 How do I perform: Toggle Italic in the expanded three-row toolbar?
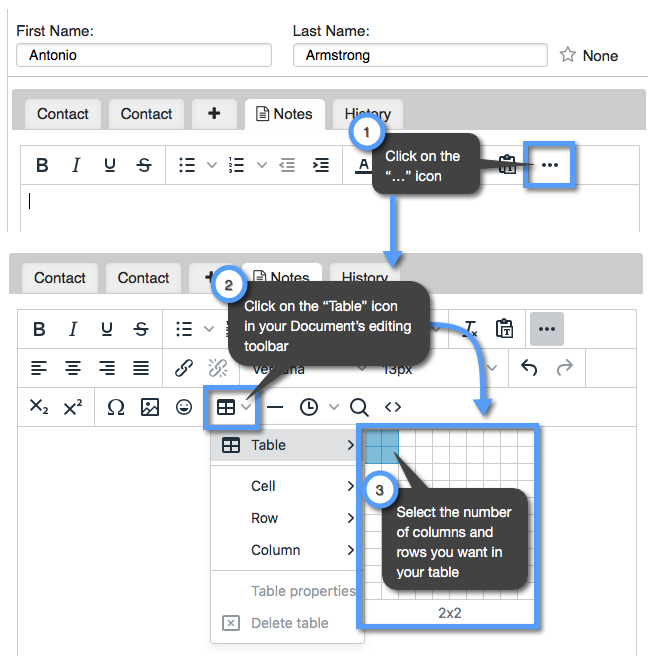(x=73, y=329)
